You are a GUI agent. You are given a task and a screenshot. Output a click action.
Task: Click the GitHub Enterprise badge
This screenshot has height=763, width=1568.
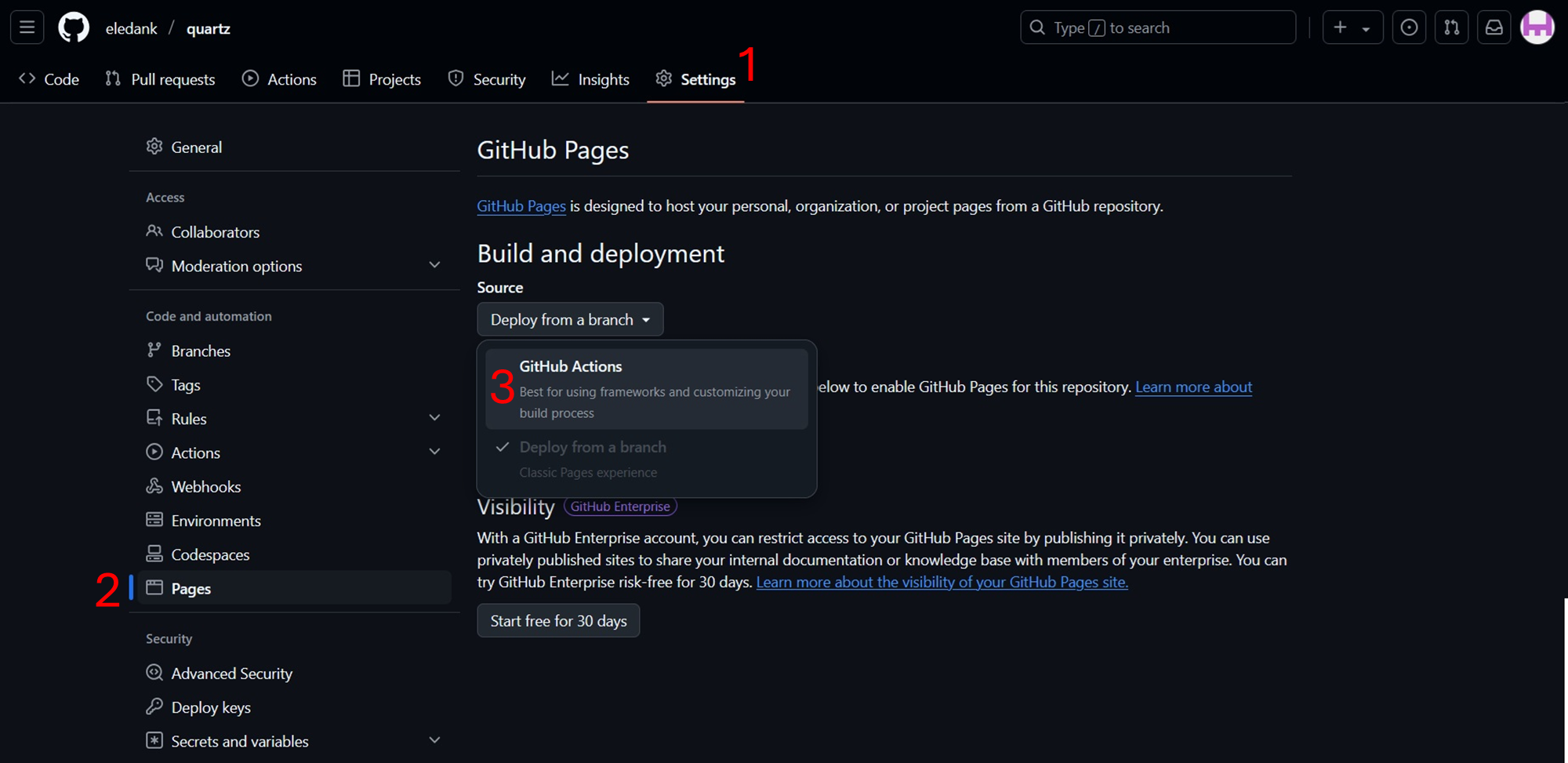point(620,507)
